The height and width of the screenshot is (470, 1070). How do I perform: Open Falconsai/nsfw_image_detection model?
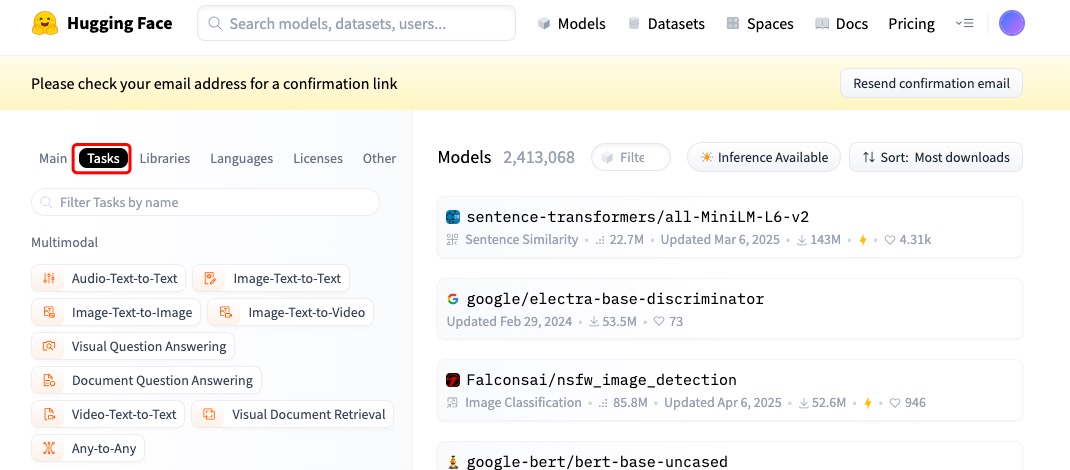tap(601, 380)
